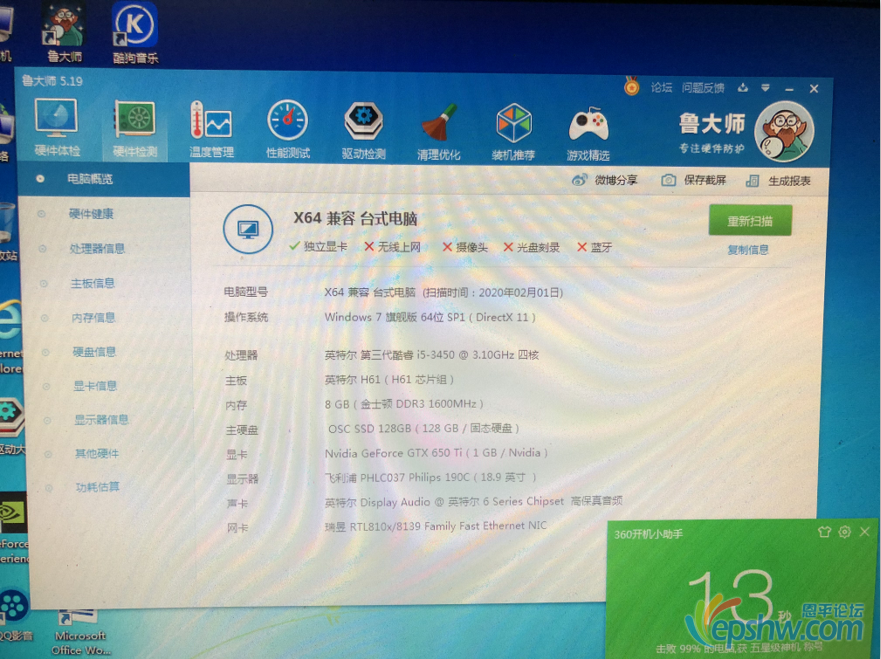Image resolution: width=881 pixels, height=659 pixels.
Task: Open 温度管理 temperature management
Action: pos(211,129)
